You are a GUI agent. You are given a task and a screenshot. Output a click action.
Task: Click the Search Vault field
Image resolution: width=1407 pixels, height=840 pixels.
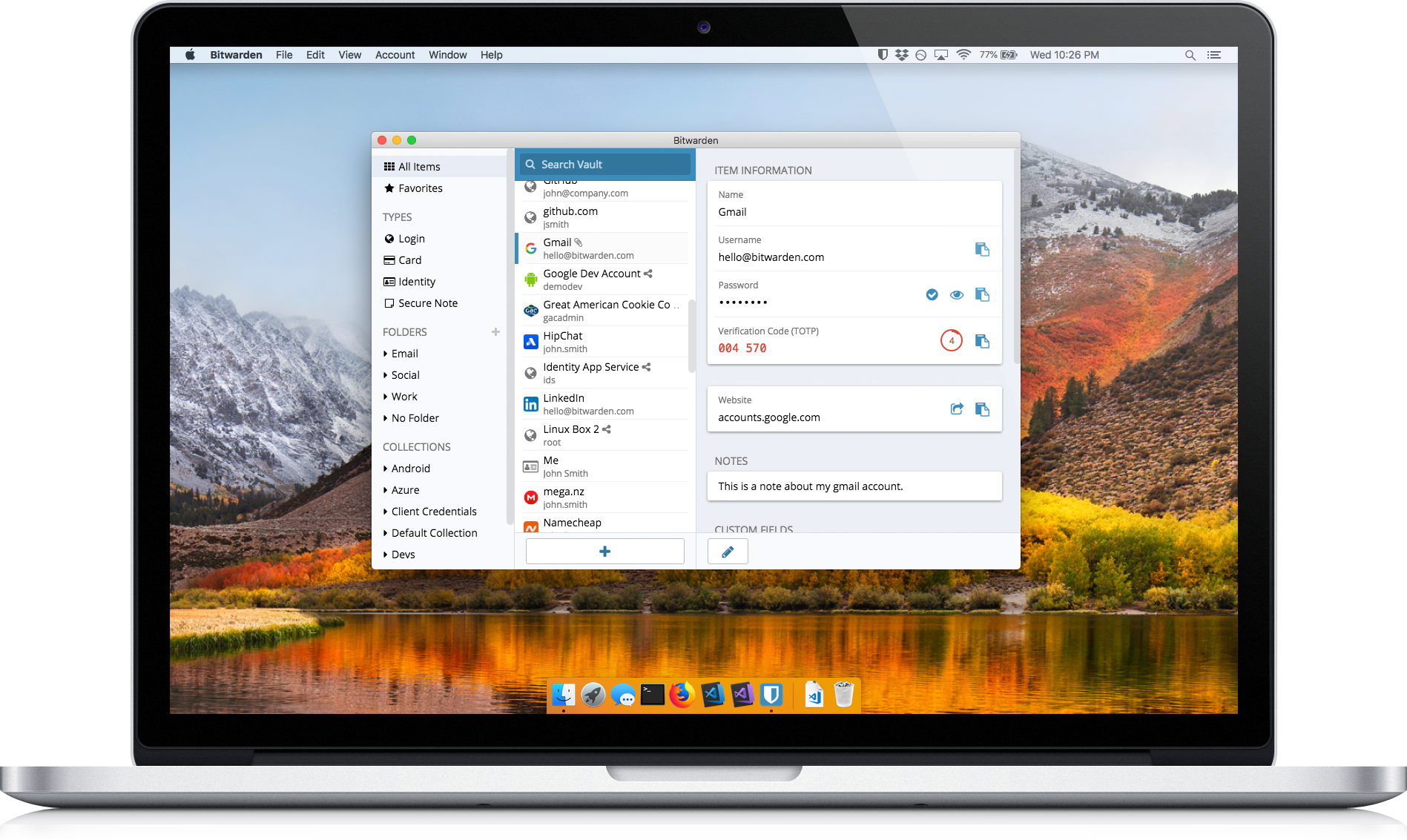point(605,165)
